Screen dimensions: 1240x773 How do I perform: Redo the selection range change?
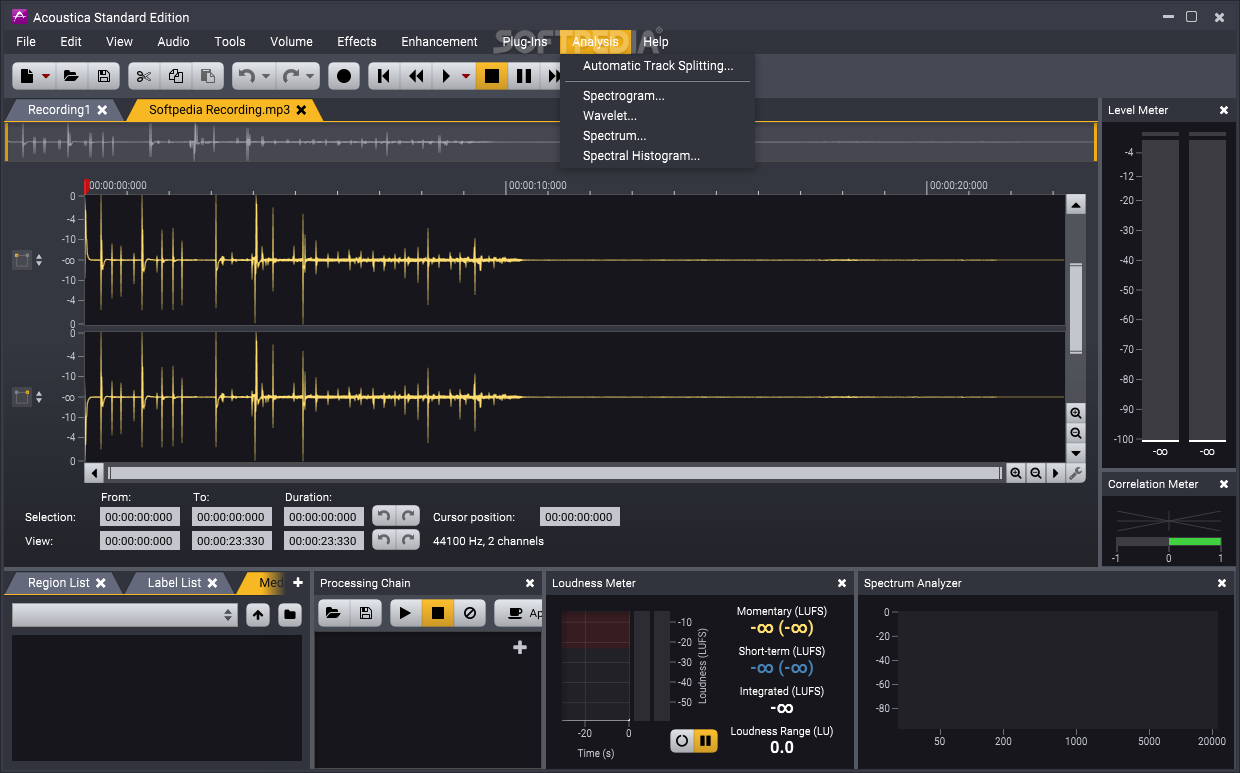pos(407,516)
